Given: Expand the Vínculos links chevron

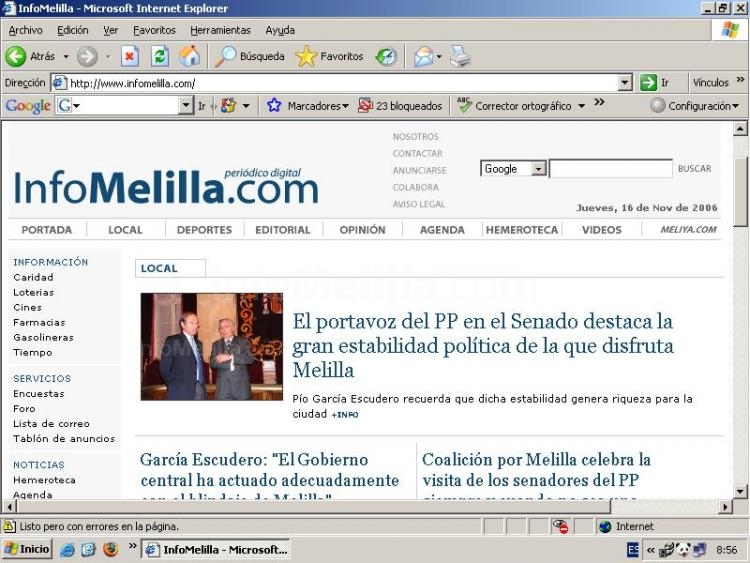Looking at the screenshot, I should pos(740,79).
